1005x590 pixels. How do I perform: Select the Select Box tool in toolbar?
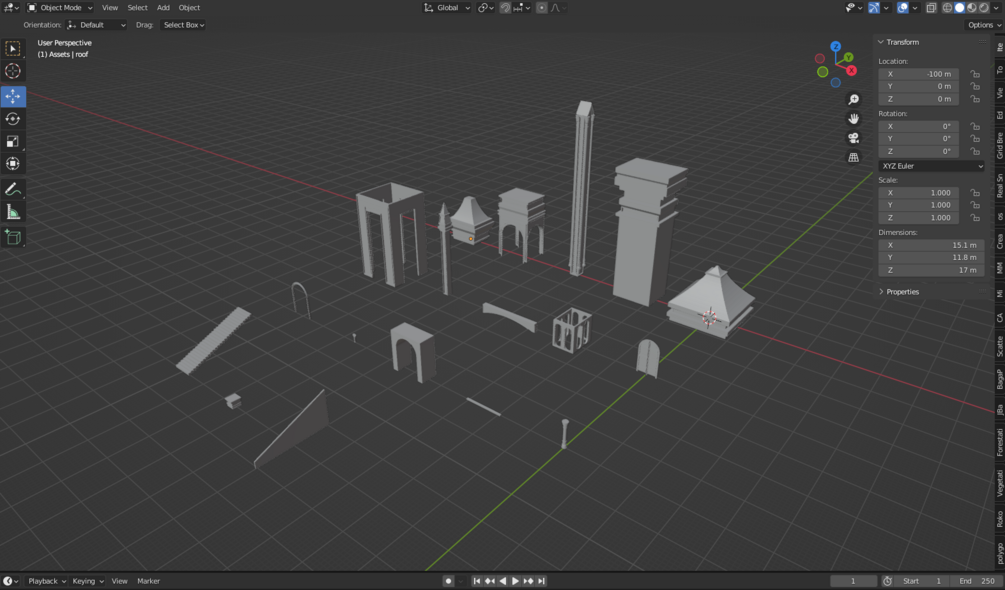pyautogui.click(x=13, y=49)
